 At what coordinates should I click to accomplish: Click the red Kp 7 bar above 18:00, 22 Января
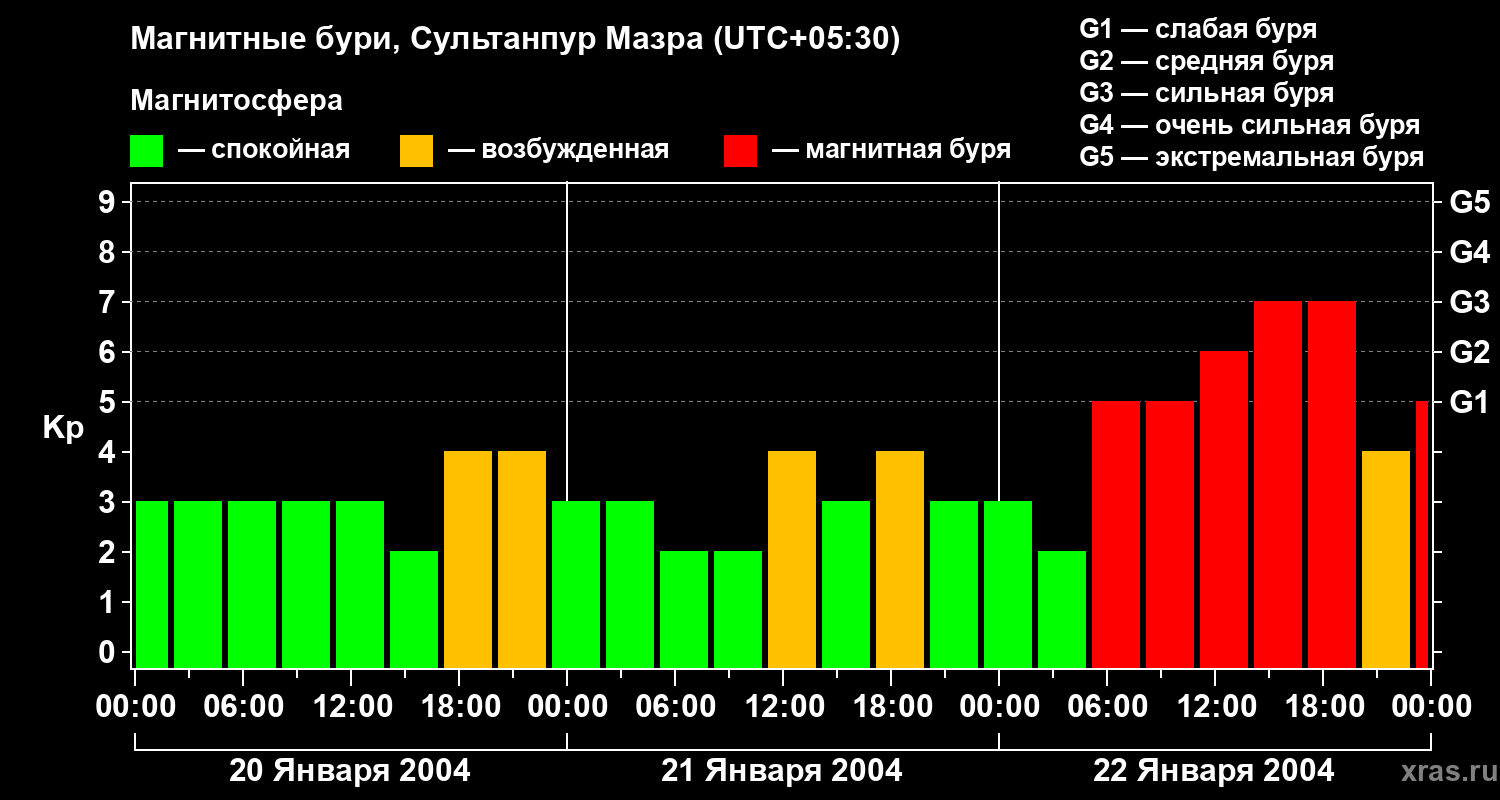tap(1332, 485)
